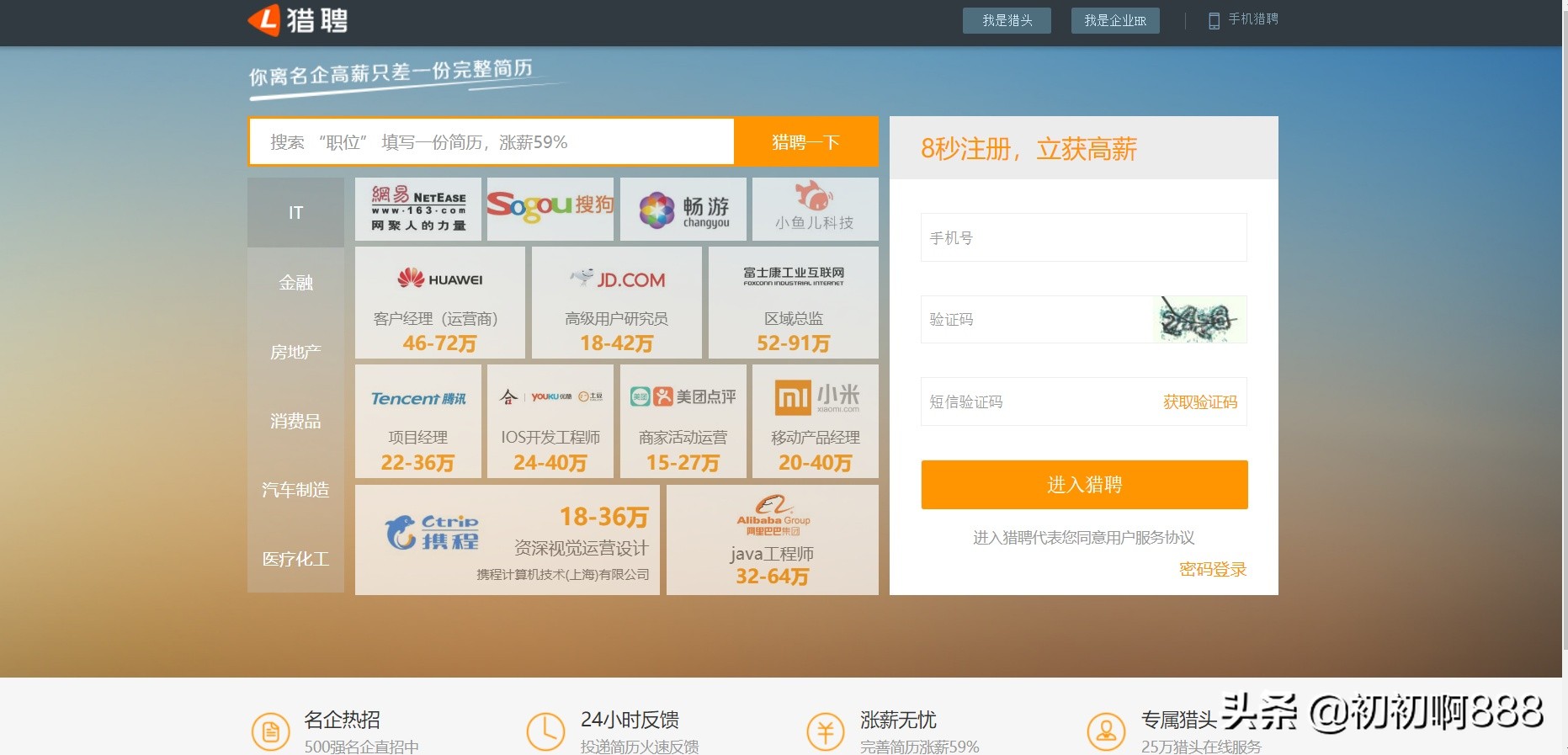Click 携程计算机技术(上海)有限公司 company name

click(563, 575)
